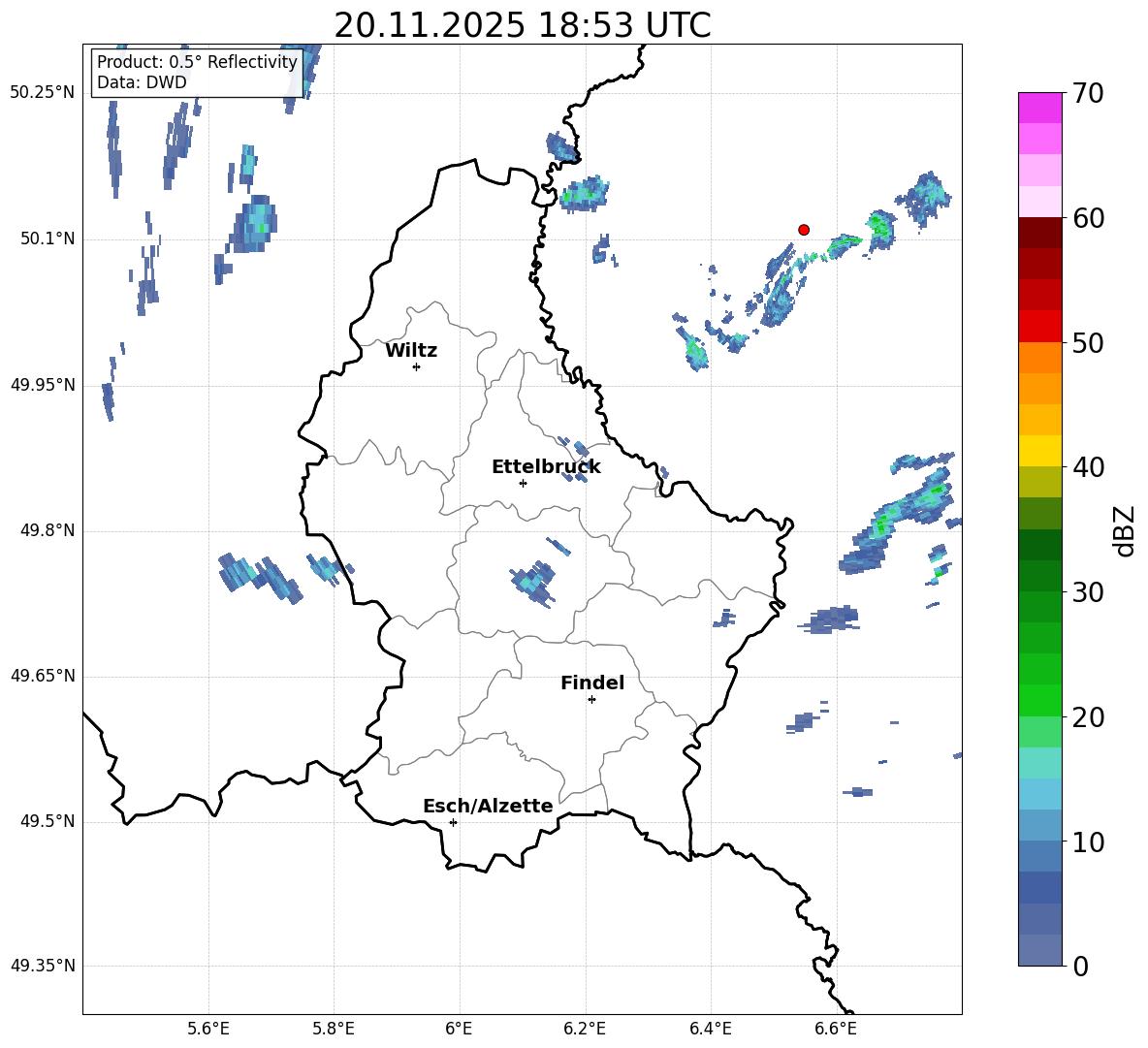Image resolution: width=1148 pixels, height=1048 pixels.
Task: Click the dark green colorbar segment near 30
Action: point(1039,576)
